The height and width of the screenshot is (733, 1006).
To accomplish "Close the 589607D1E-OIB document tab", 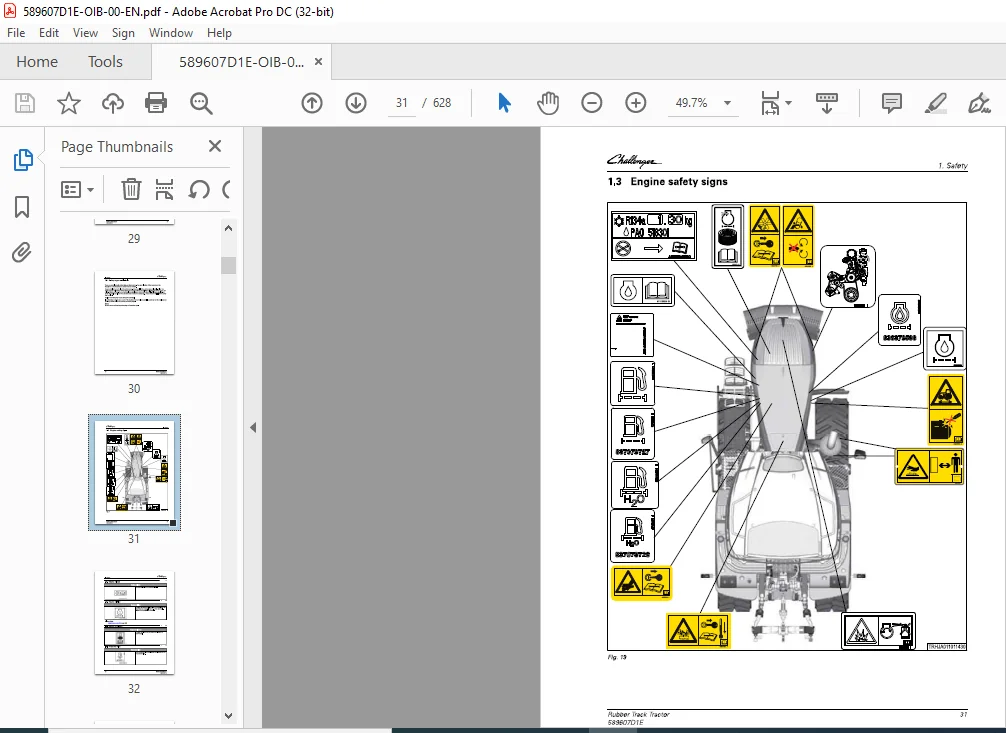I will pos(318,62).
